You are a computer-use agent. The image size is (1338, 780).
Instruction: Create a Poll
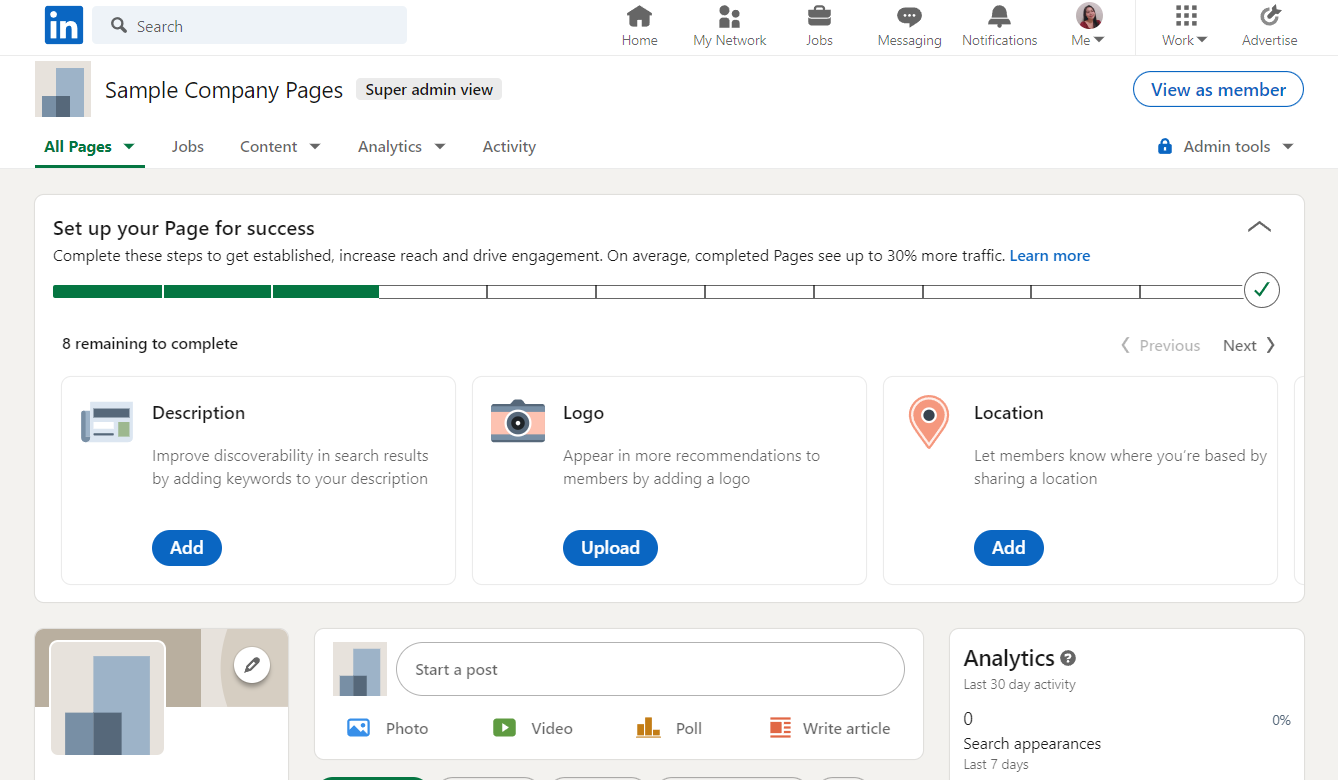[x=669, y=728]
